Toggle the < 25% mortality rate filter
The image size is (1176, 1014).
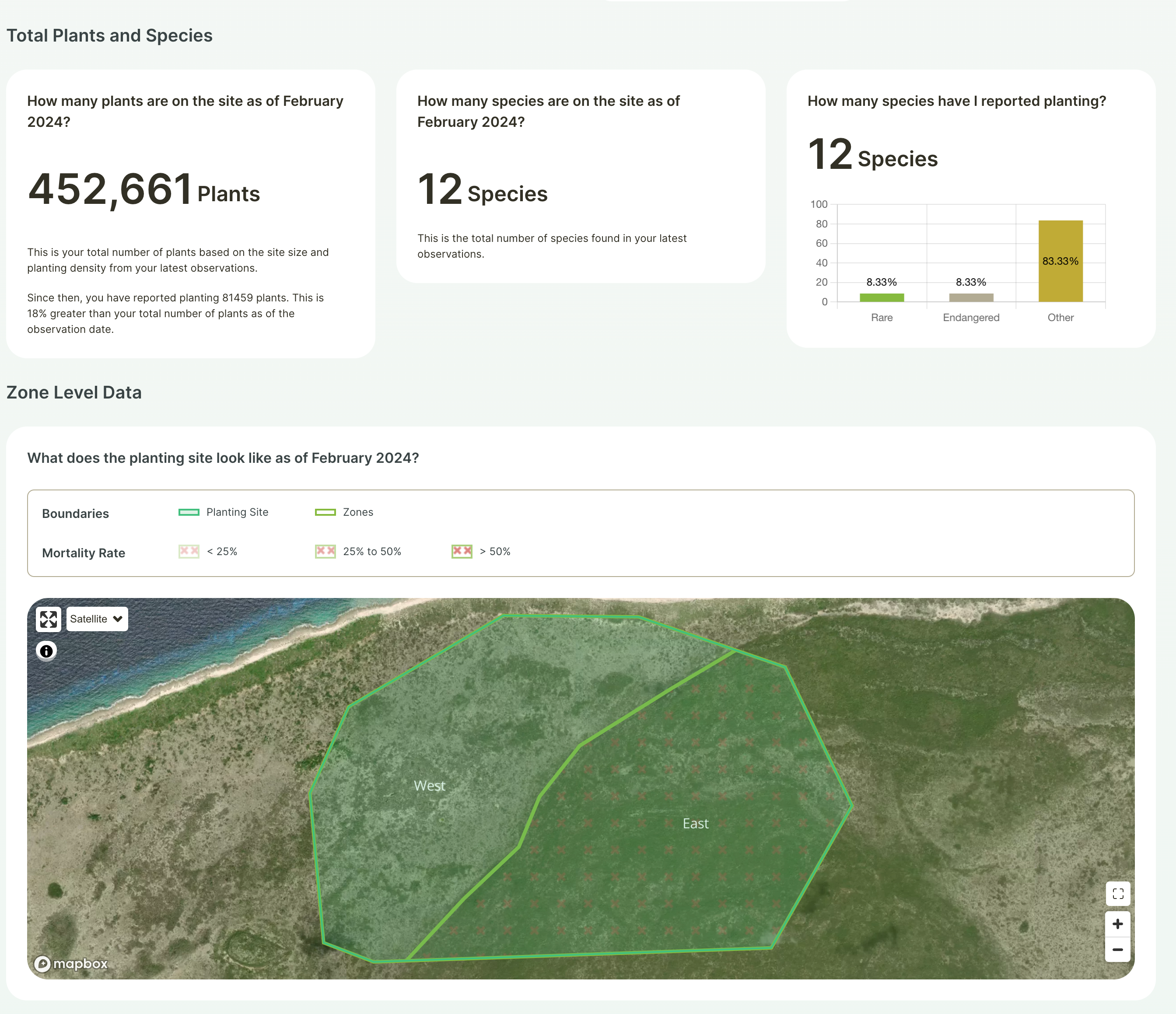(189, 551)
